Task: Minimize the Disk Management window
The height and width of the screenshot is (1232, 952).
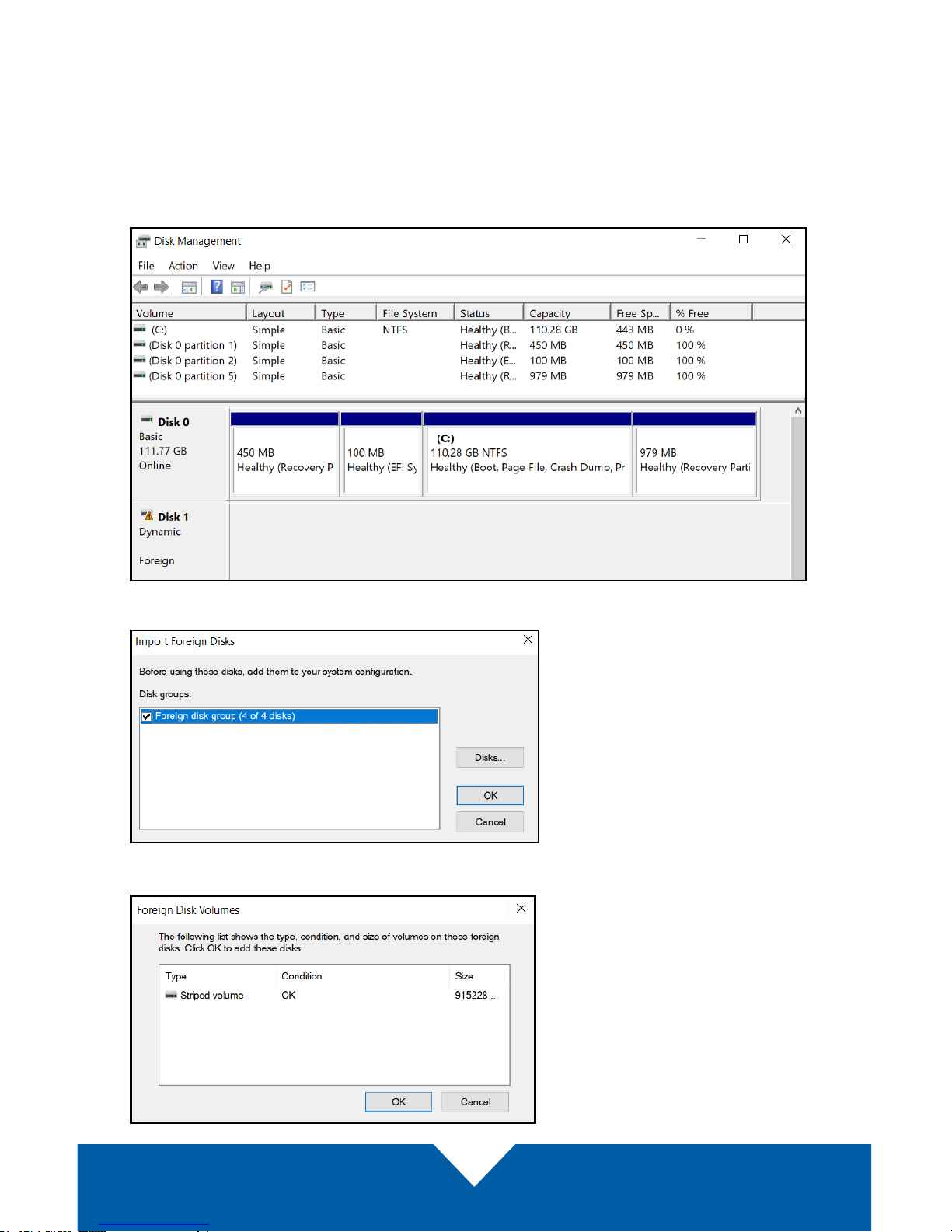Action: [x=701, y=239]
